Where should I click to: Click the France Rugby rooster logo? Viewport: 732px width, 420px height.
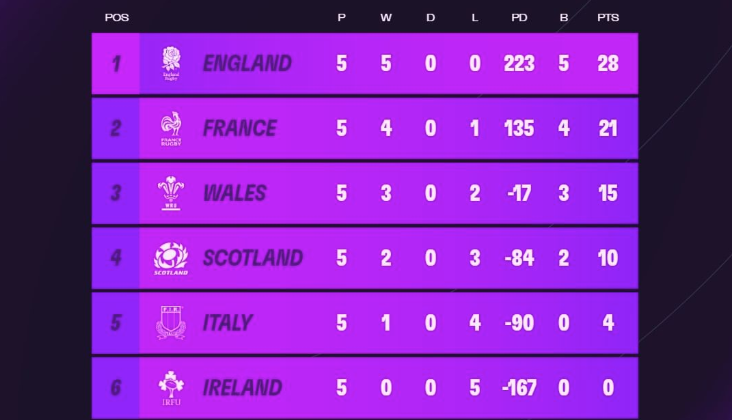click(x=171, y=128)
